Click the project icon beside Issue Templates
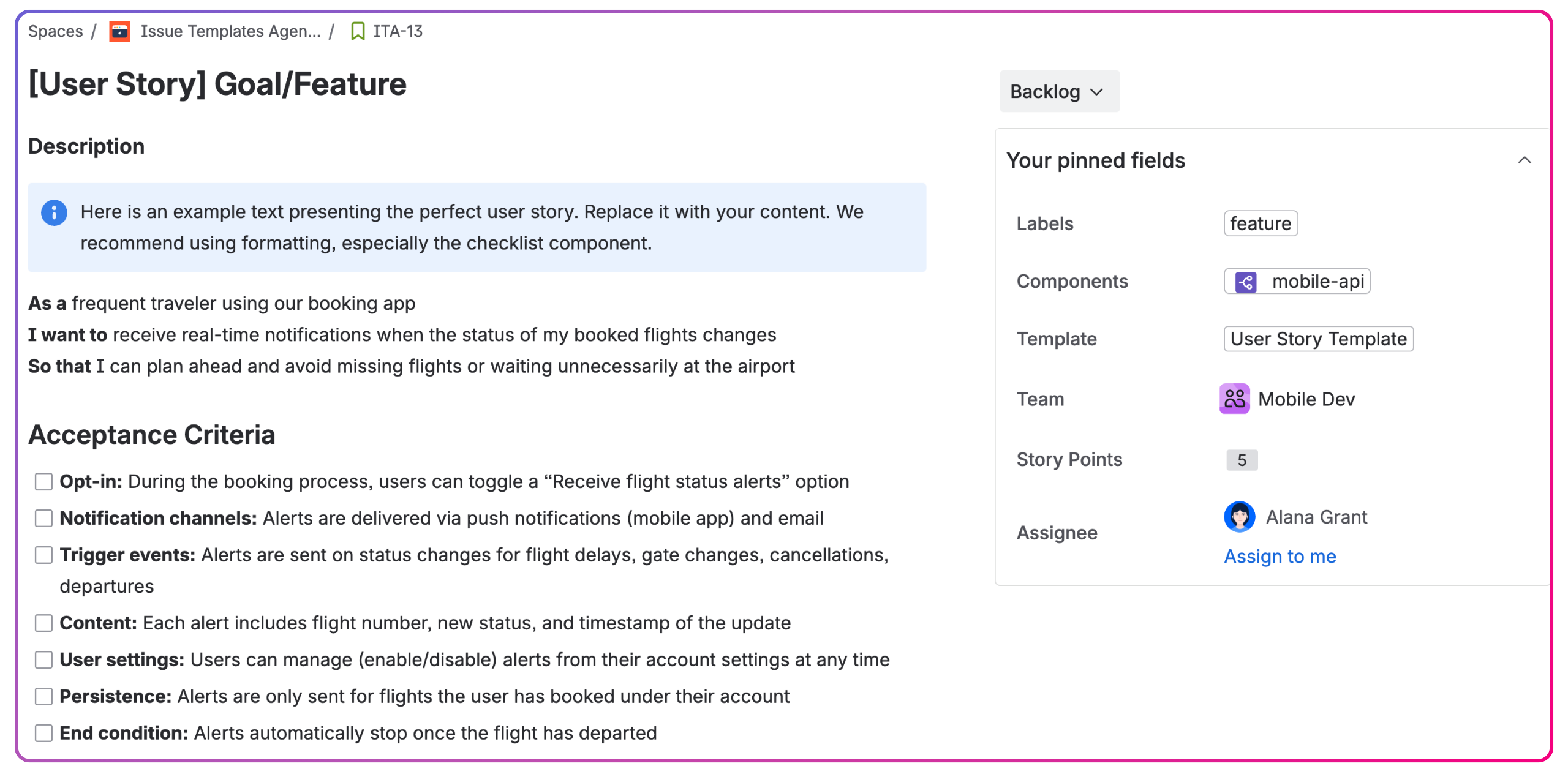This screenshot has height=777, width=1568. pyautogui.click(x=119, y=31)
